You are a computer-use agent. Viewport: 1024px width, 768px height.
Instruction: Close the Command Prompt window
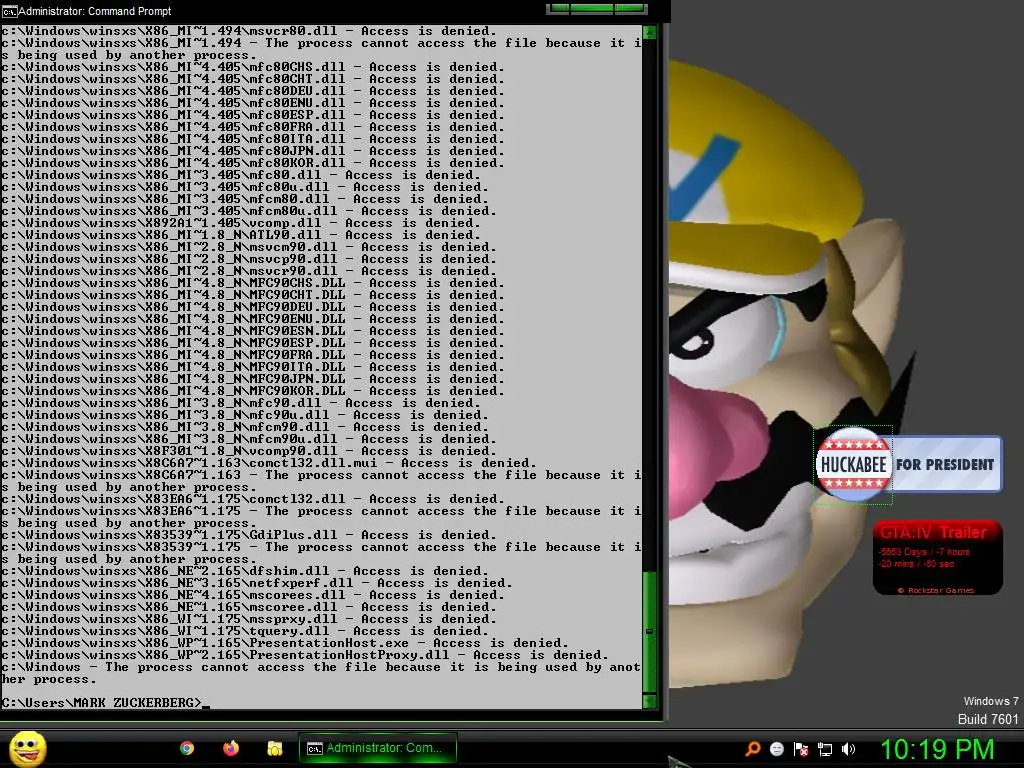[x=630, y=8]
